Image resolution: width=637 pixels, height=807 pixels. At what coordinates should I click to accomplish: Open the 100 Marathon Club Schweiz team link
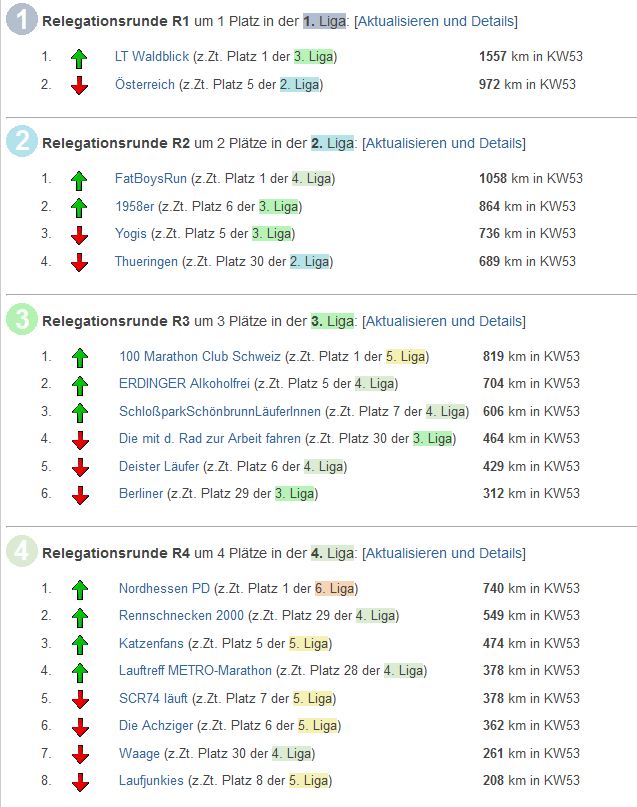[x=200, y=356]
